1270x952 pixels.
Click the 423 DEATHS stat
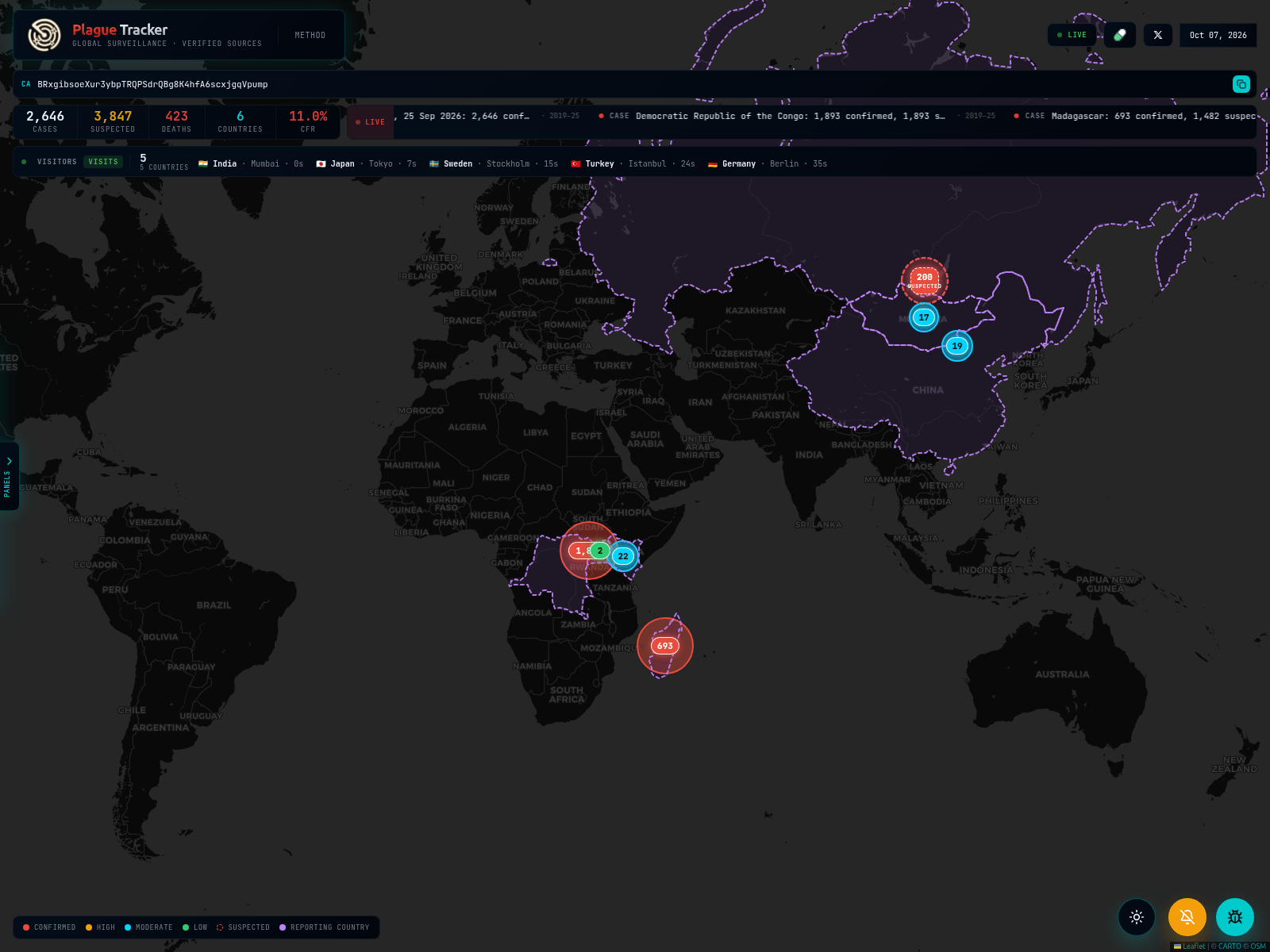(176, 121)
